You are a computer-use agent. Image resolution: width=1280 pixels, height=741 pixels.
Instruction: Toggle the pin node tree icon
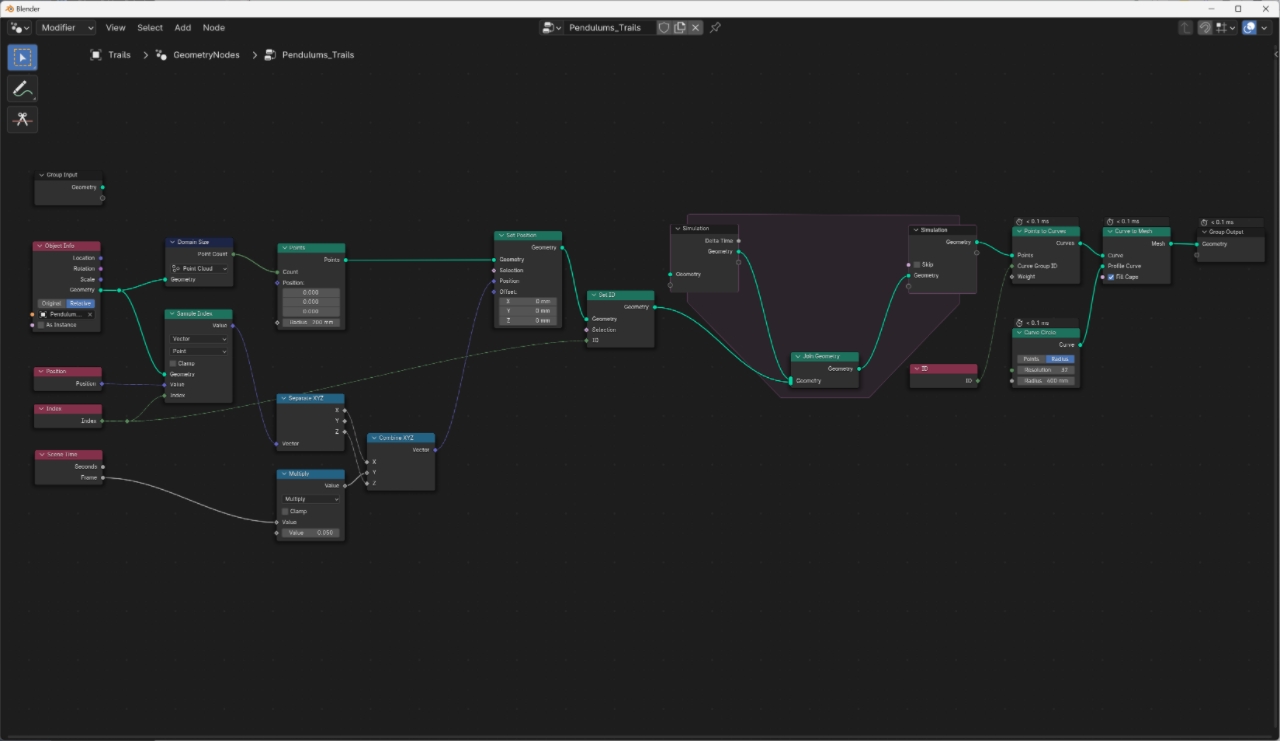[x=715, y=28]
